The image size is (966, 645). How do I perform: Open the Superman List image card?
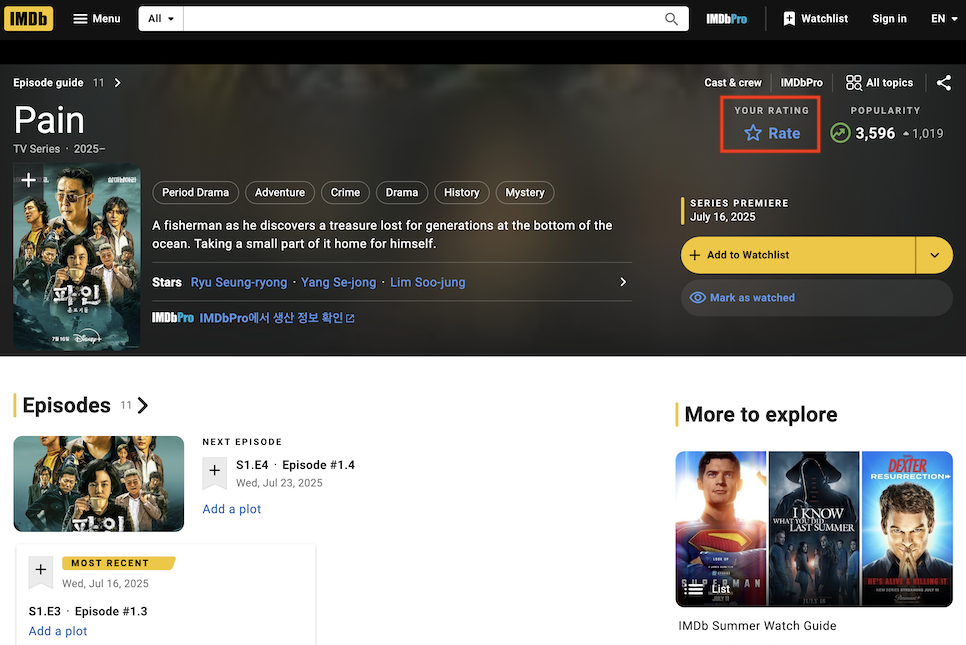point(814,529)
